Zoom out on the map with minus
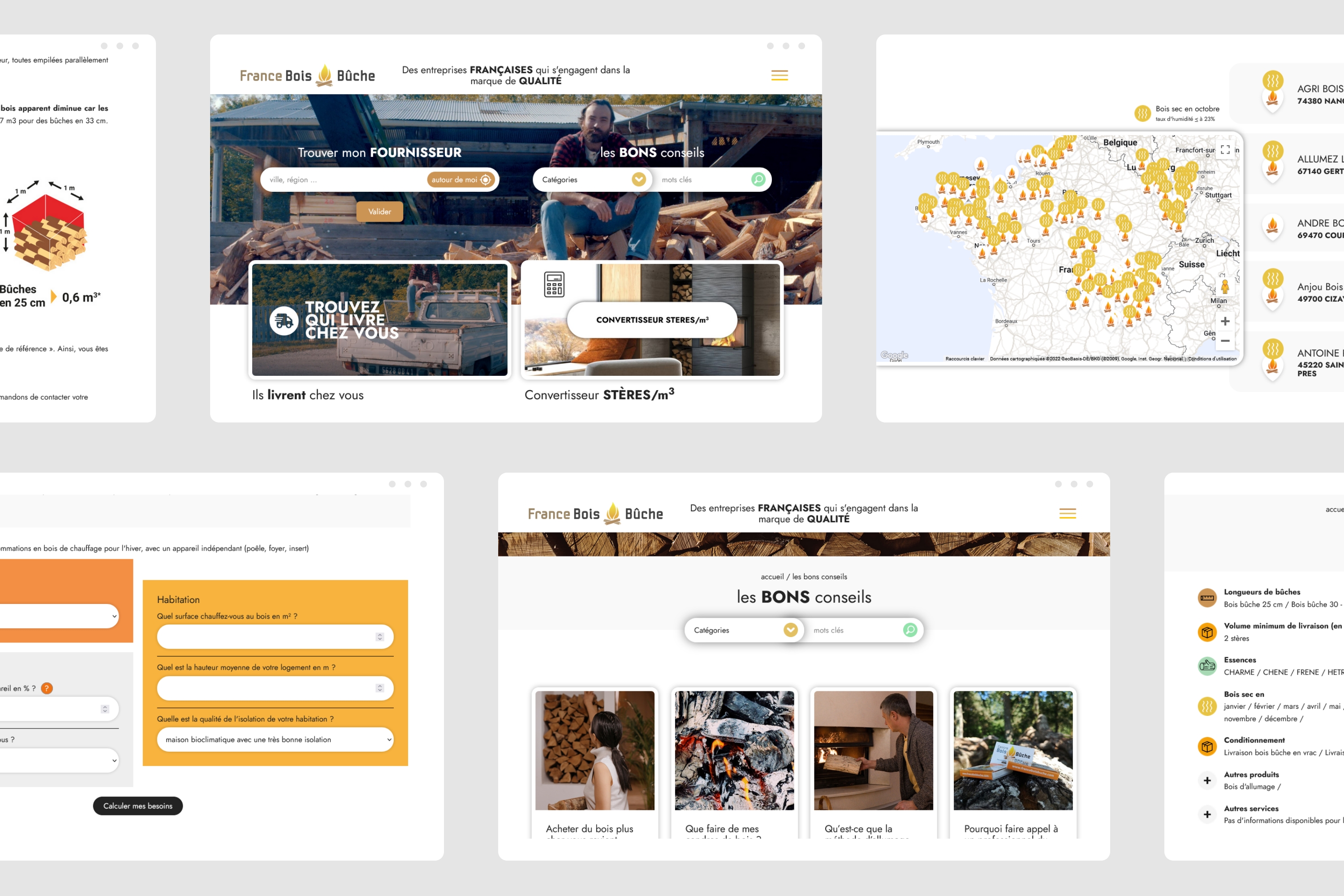 tap(1224, 340)
